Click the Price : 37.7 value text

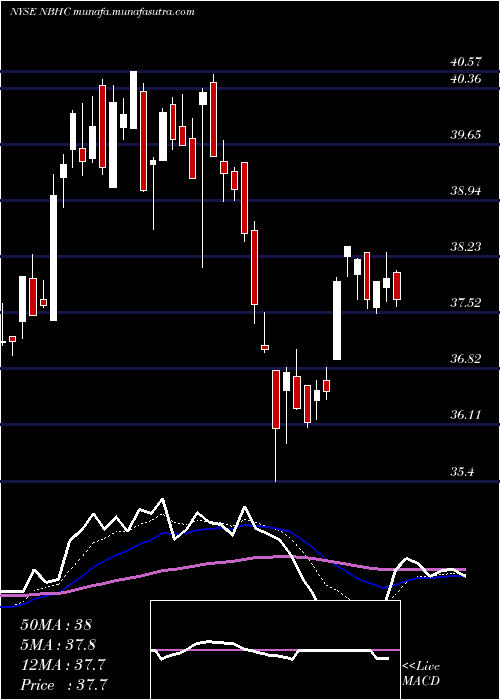[64, 685]
